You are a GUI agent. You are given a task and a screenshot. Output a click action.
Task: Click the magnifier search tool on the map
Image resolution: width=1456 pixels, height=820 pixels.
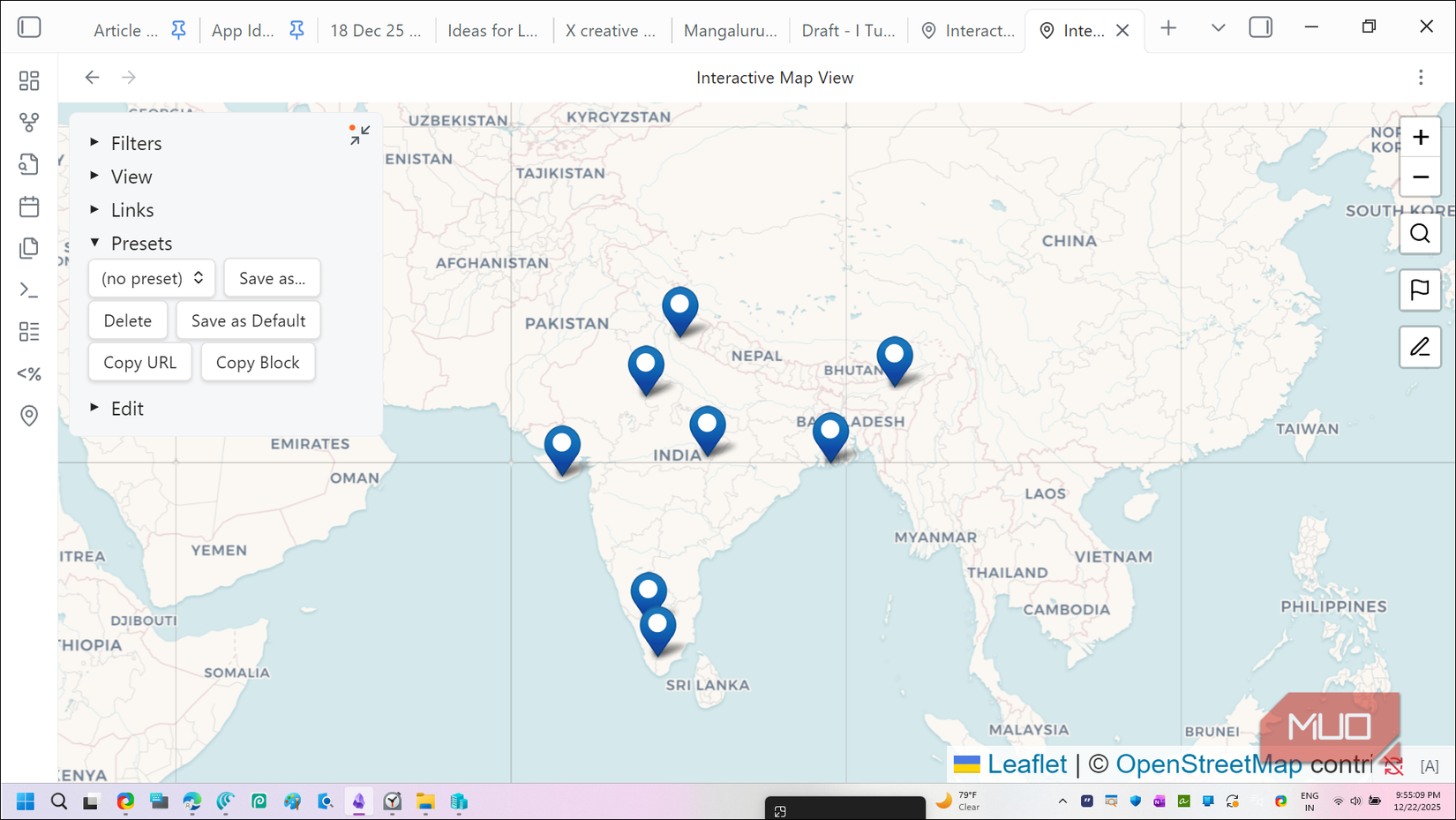click(x=1420, y=233)
